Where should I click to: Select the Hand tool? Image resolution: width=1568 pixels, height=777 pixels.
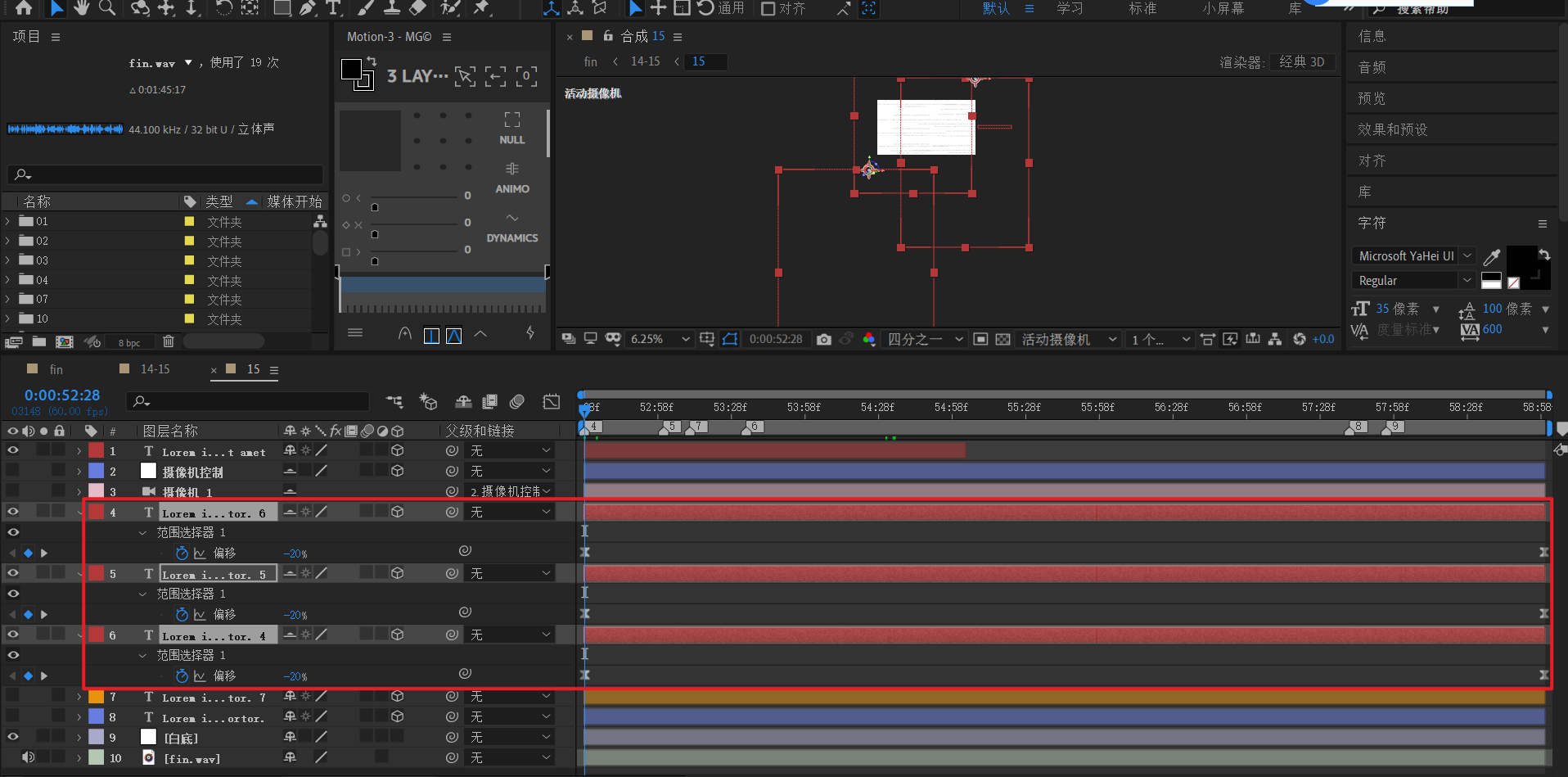point(81,8)
